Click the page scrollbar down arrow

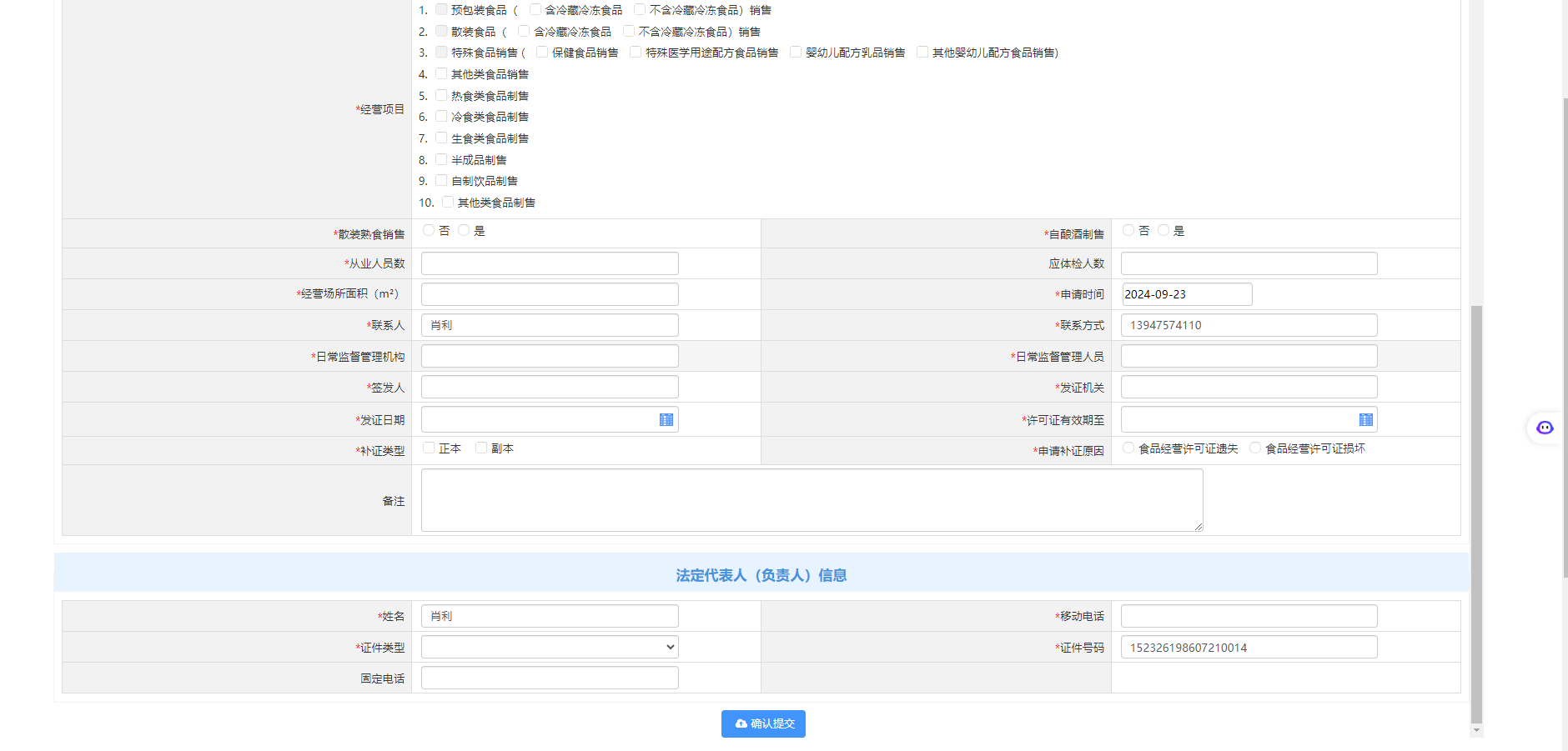[1476, 730]
